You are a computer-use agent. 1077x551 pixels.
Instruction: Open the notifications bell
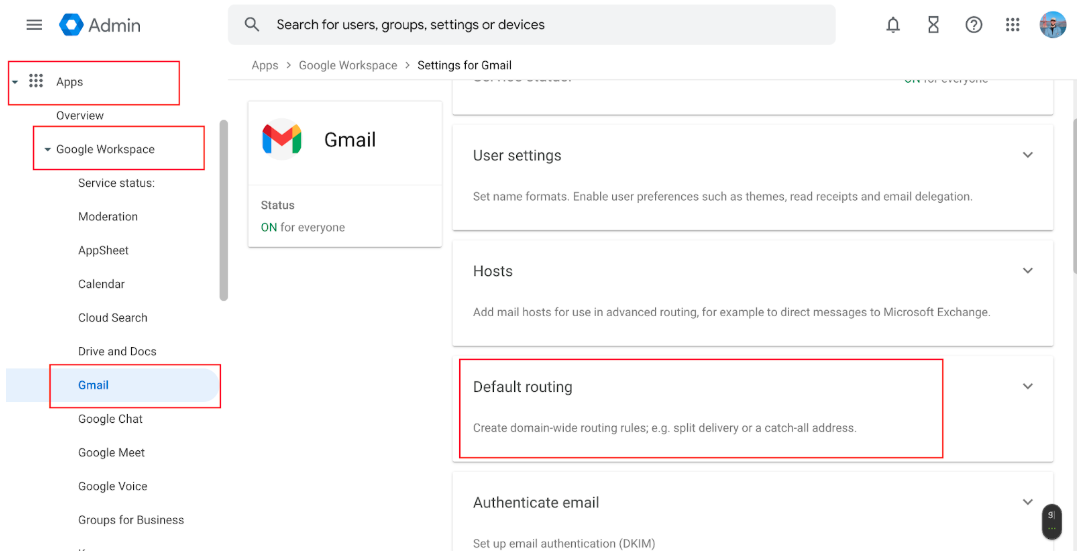tap(893, 25)
